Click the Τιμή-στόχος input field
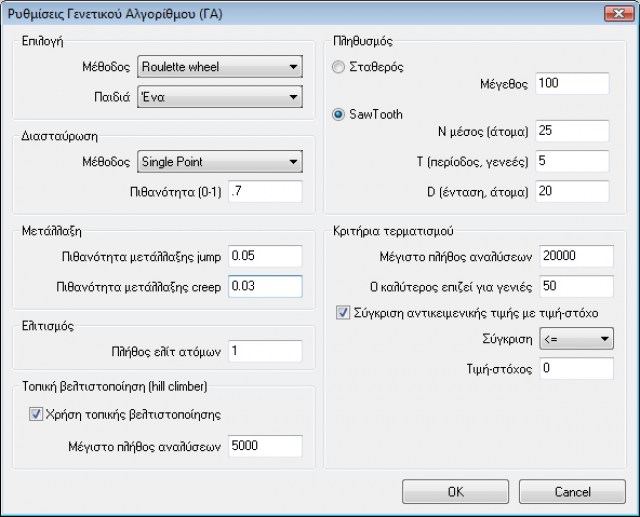Viewport: 640px width, 517px height. click(x=575, y=369)
